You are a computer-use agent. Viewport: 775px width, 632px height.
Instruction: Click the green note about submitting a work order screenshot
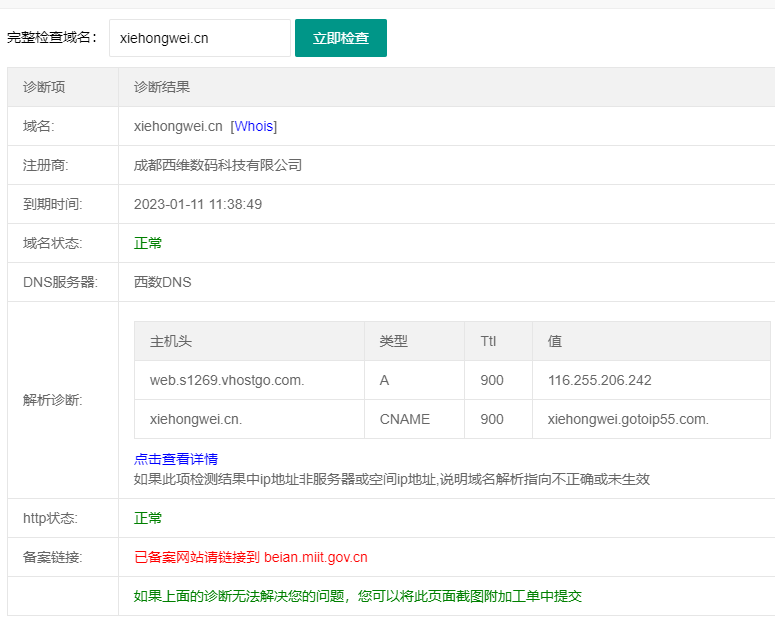click(x=358, y=596)
